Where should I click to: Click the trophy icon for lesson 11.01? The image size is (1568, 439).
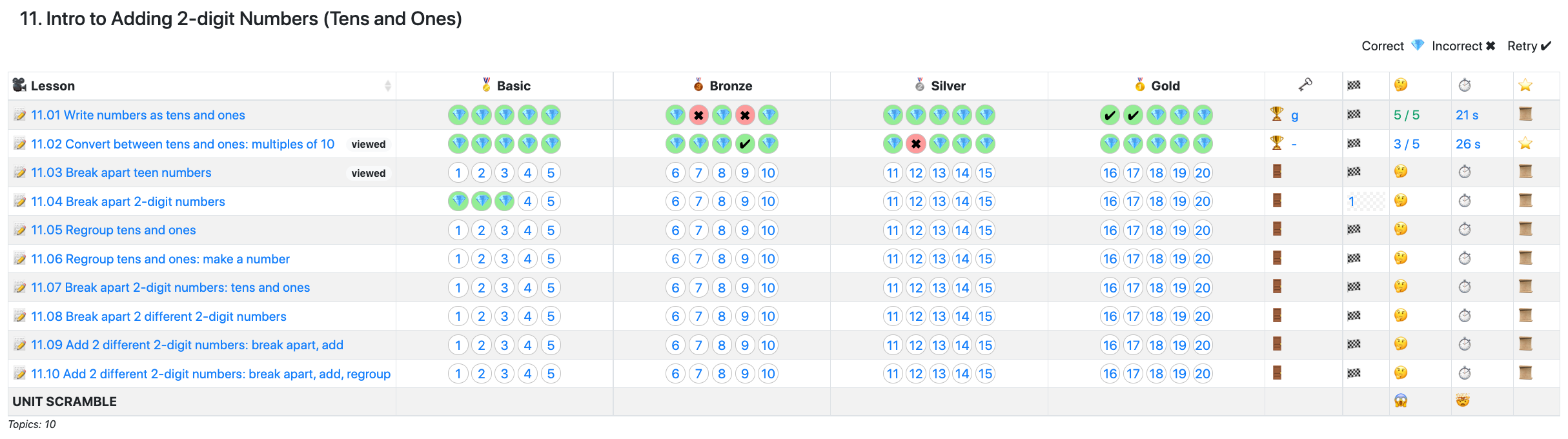(x=1276, y=114)
